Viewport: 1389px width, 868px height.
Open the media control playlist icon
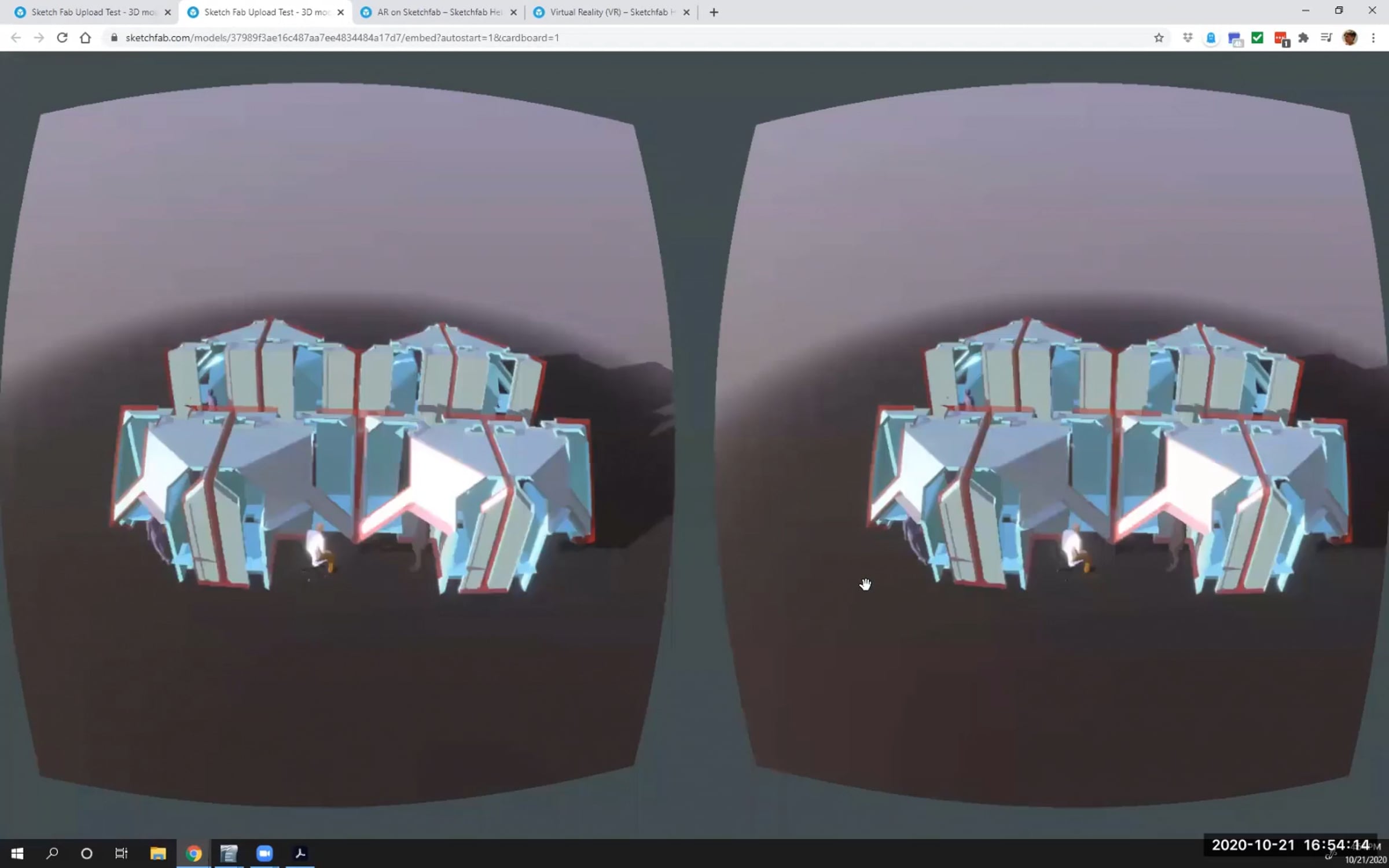(x=1326, y=38)
